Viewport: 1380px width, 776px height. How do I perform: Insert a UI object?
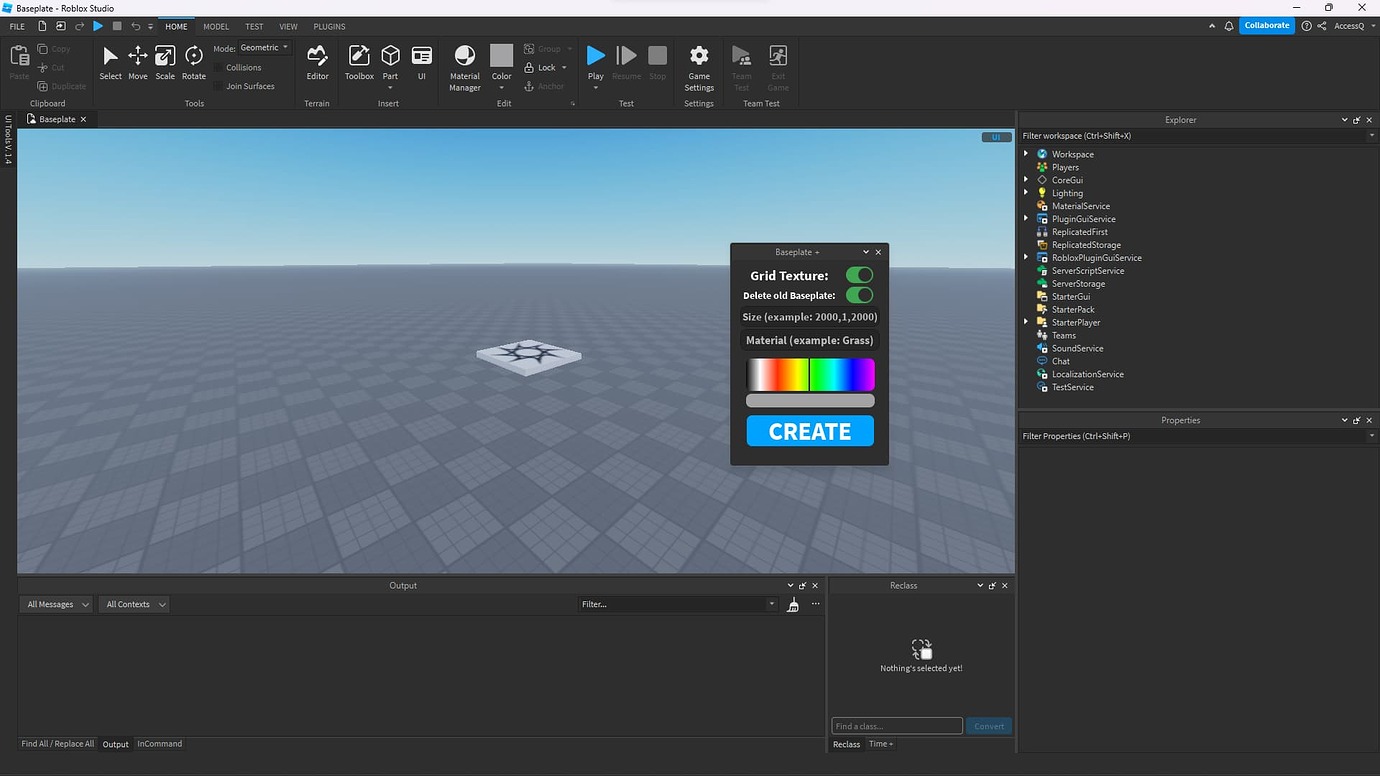coord(421,60)
